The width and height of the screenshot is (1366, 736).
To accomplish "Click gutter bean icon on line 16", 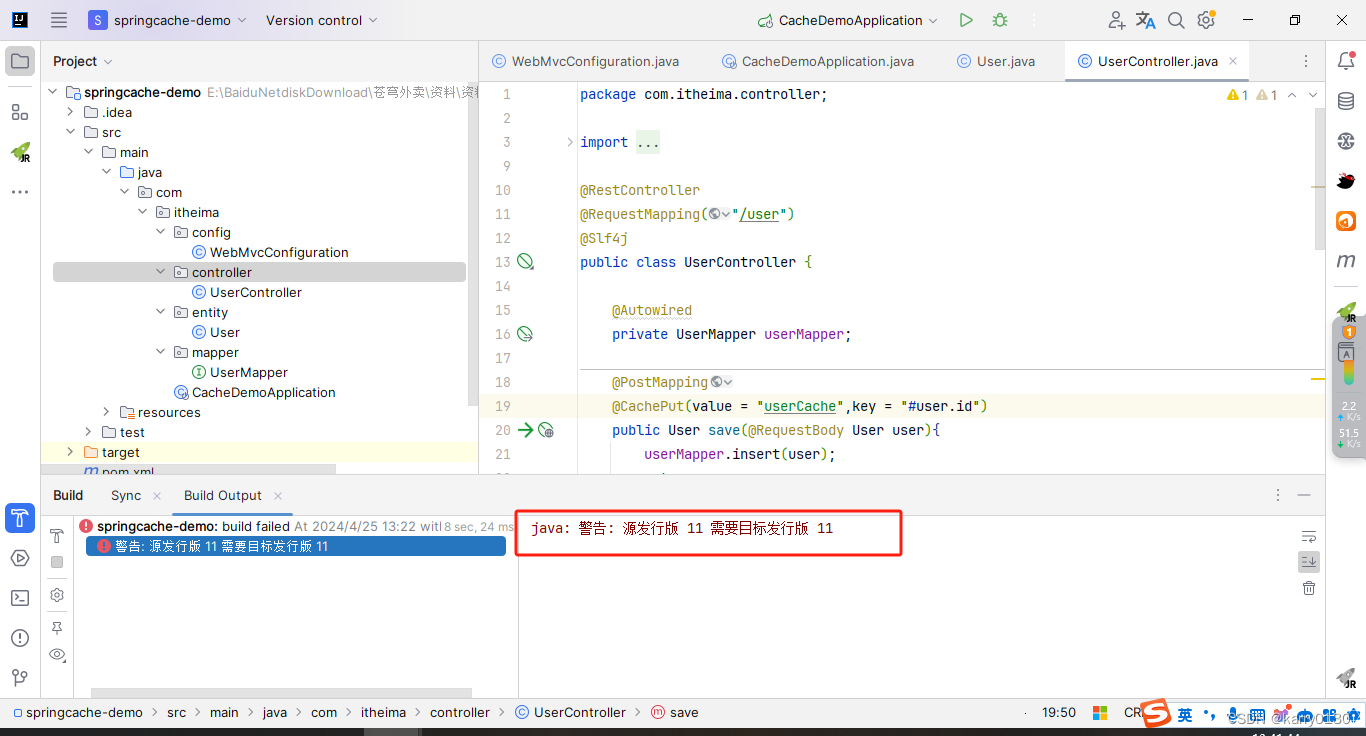I will pos(525,334).
